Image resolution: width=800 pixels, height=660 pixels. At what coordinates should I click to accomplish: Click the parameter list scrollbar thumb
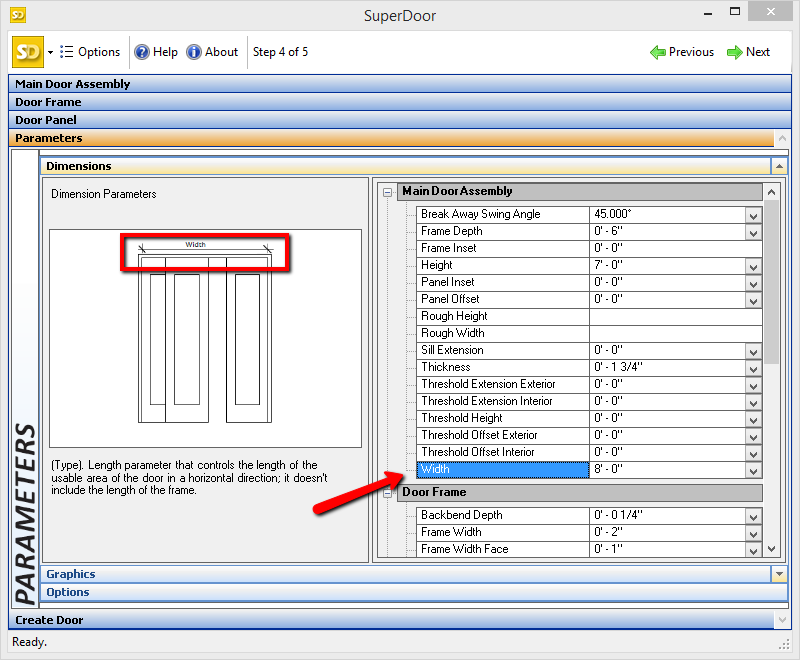(x=771, y=282)
